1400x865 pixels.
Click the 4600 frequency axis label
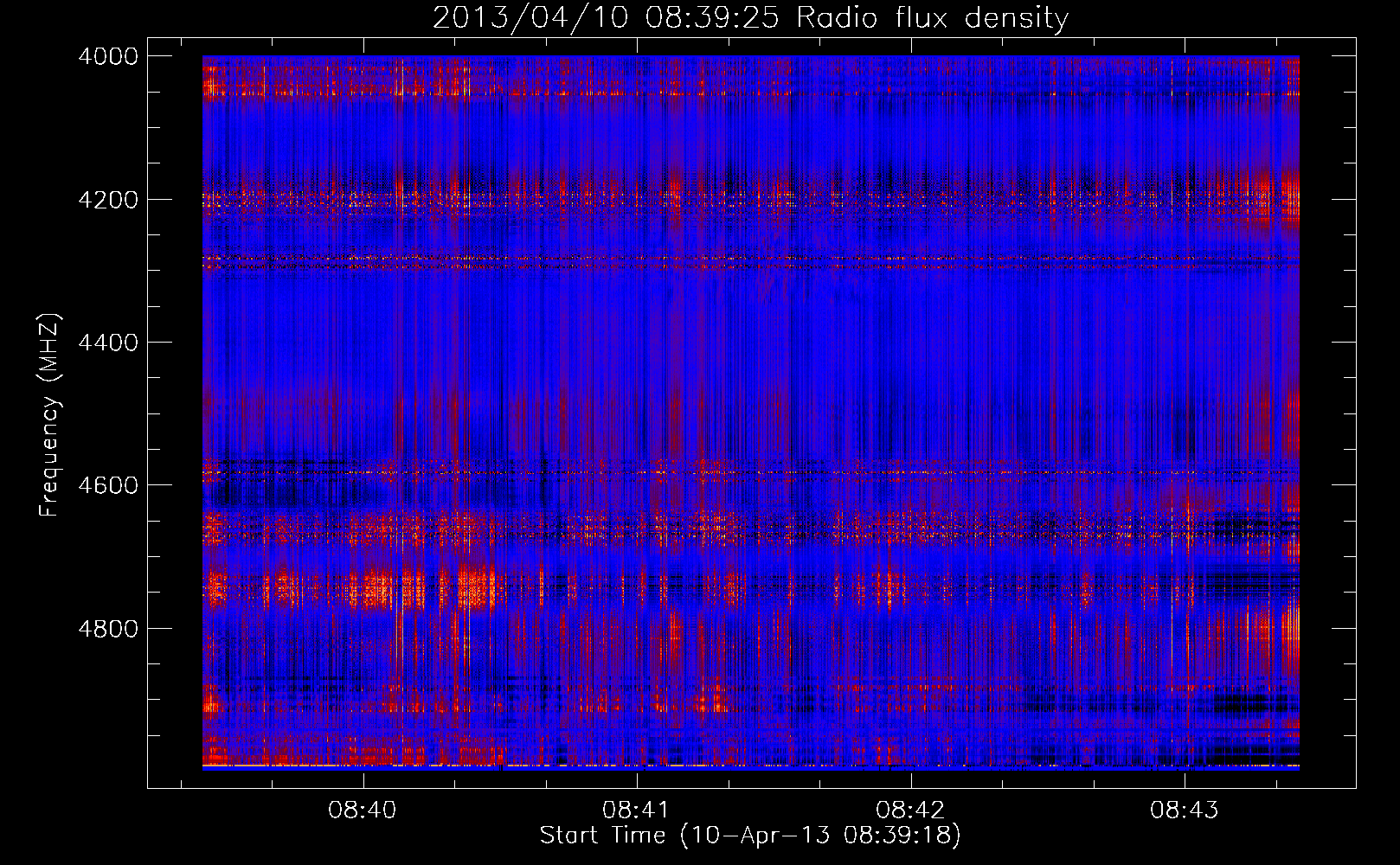tap(108, 485)
